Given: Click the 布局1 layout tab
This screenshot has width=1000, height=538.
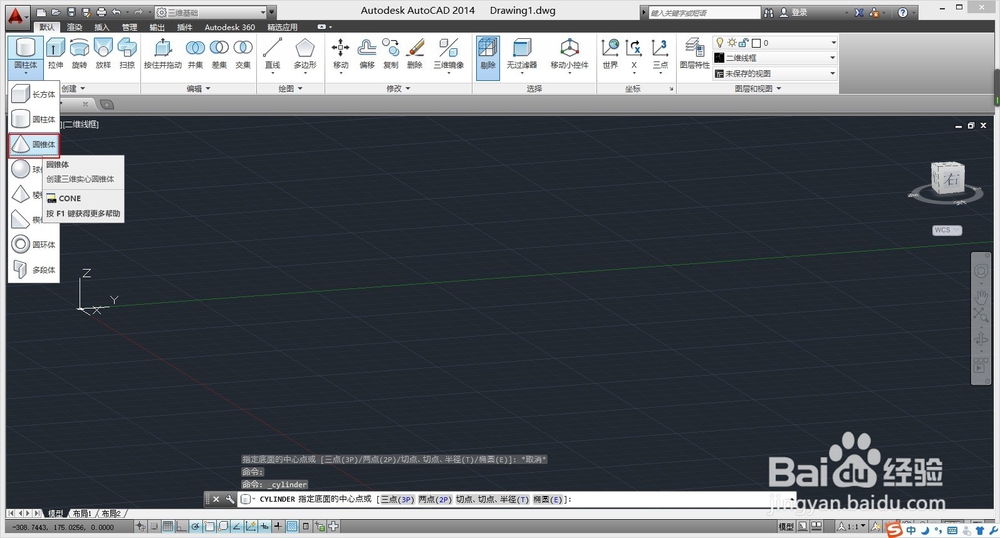Looking at the screenshot, I should click(x=82, y=513).
